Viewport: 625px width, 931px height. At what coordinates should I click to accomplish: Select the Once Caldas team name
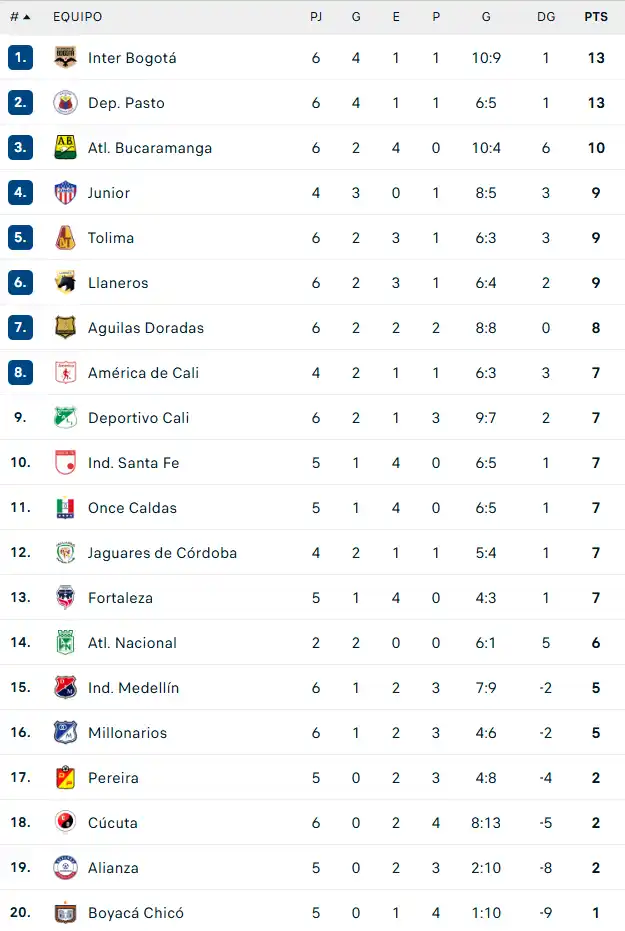tap(131, 507)
